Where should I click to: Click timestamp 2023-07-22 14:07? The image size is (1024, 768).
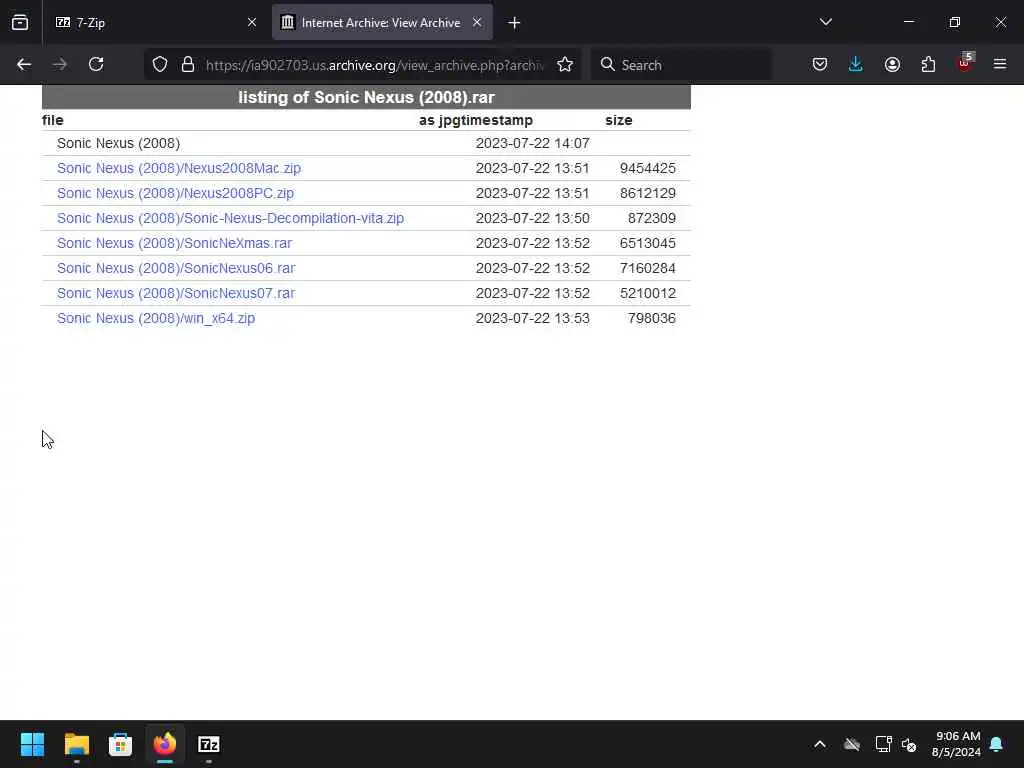coord(532,143)
